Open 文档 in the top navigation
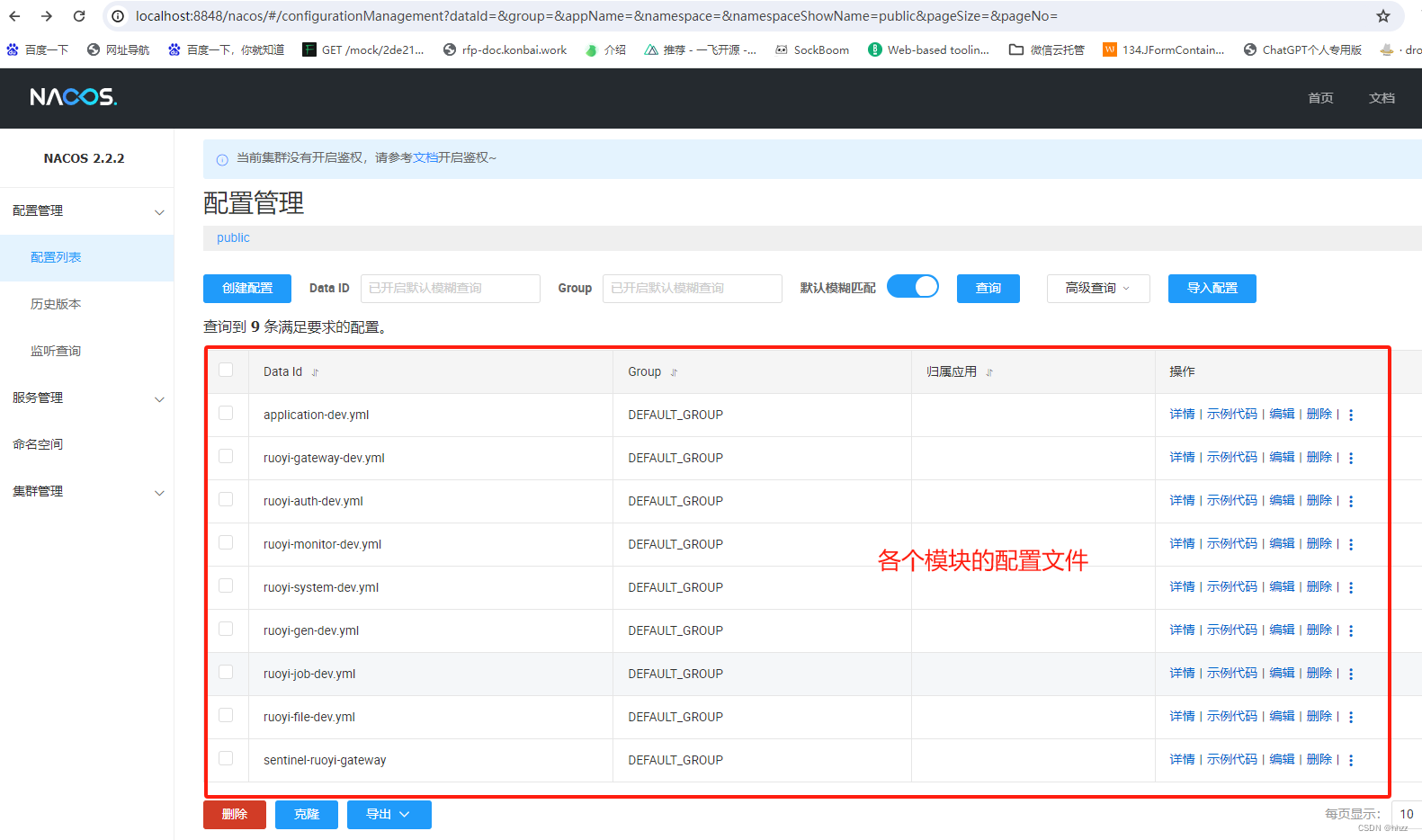1422x840 pixels. tap(1382, 98)
